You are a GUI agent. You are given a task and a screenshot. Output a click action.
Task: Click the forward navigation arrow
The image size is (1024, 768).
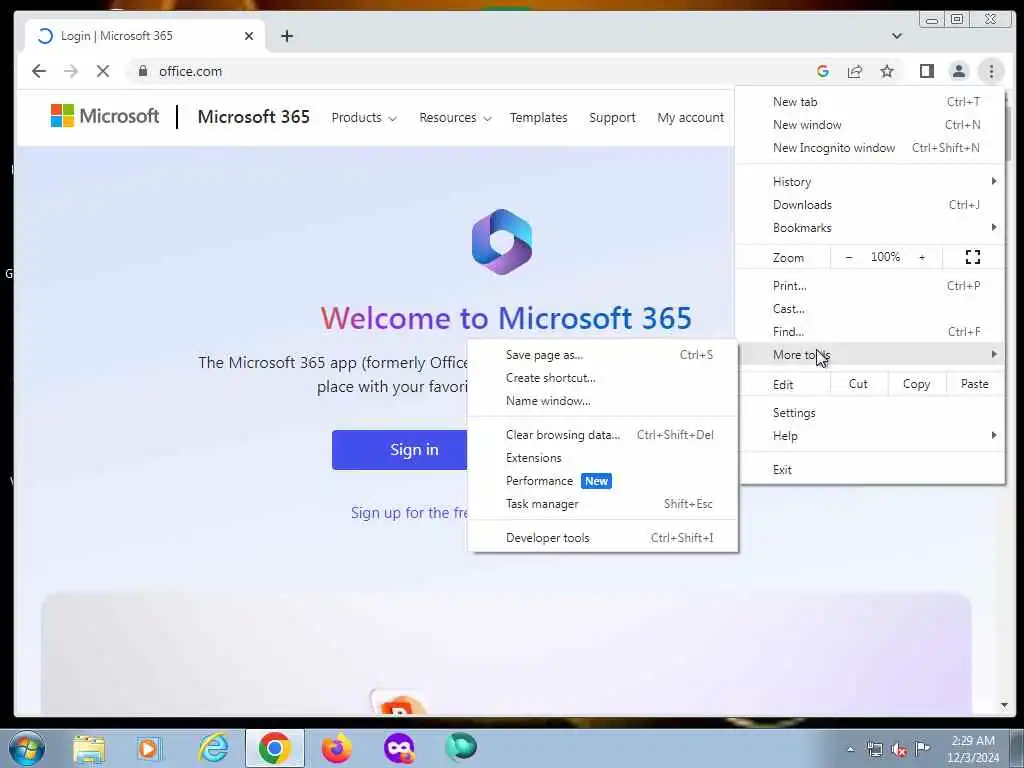(x=71, y=71)
